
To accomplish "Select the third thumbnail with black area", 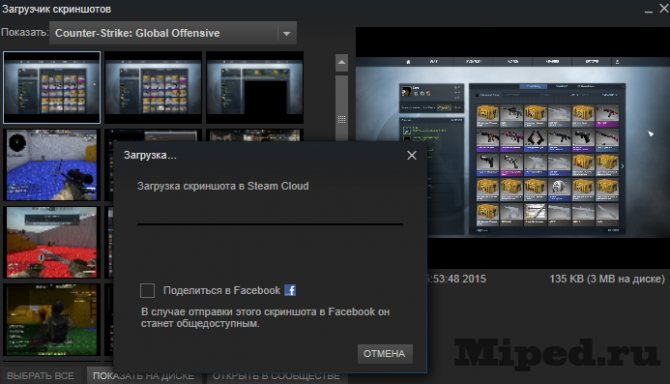I will (255, 88).
